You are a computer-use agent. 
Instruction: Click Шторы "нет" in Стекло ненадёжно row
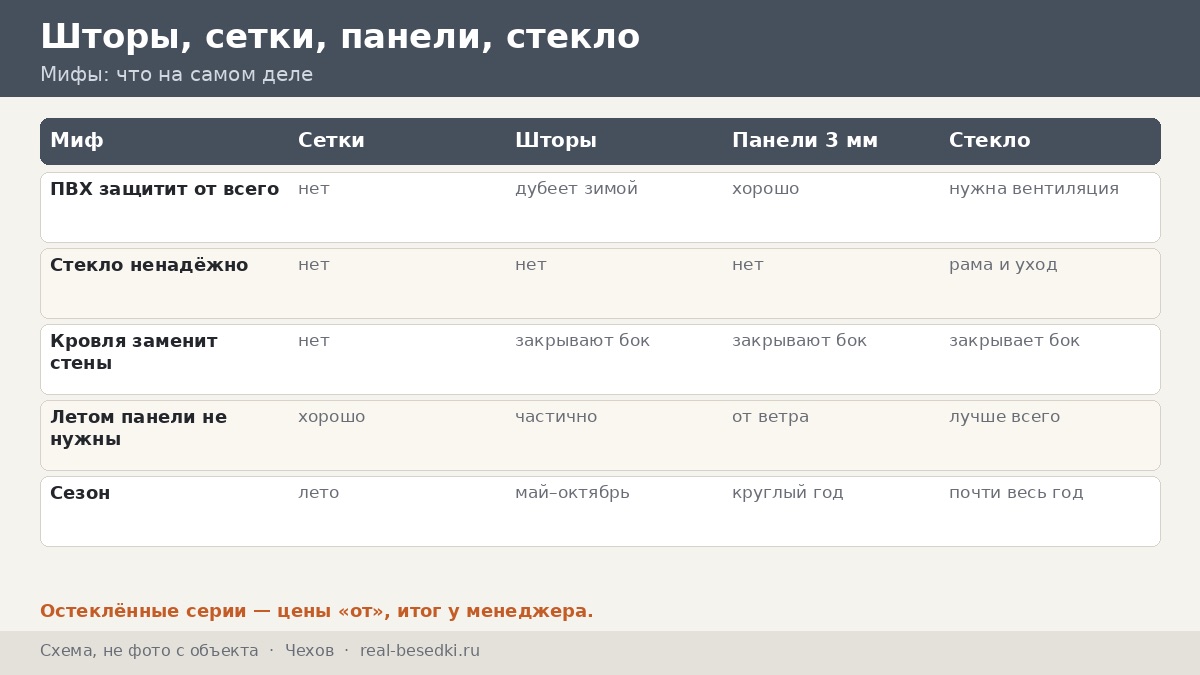(530, 265)
